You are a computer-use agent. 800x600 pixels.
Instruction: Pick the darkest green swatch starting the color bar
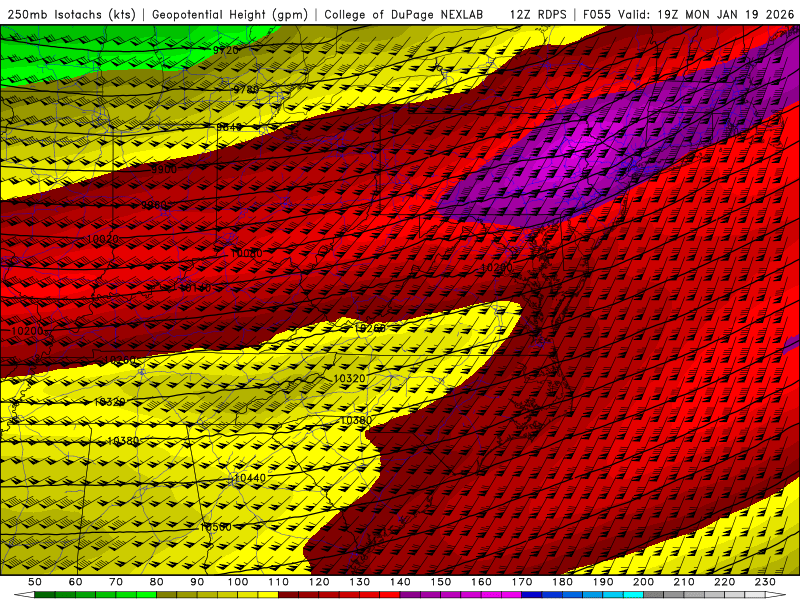[45, 595]
